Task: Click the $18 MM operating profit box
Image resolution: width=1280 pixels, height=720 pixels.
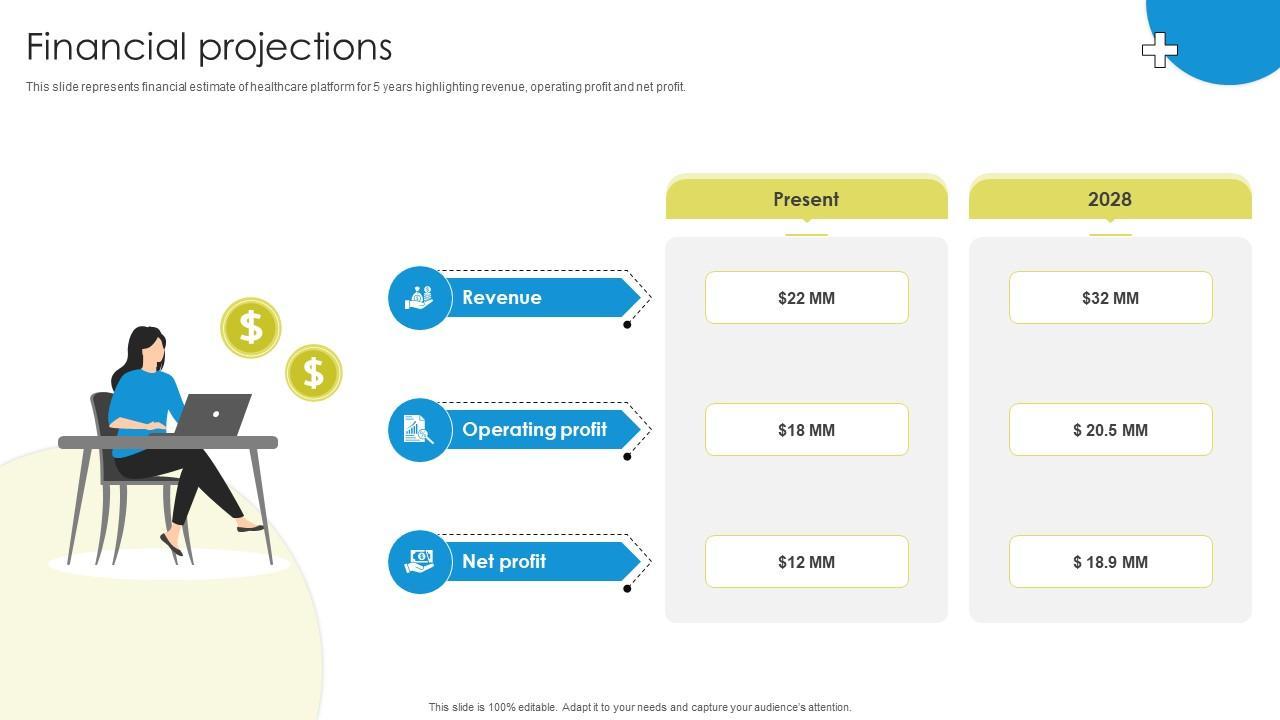Action: pos(806,430)
